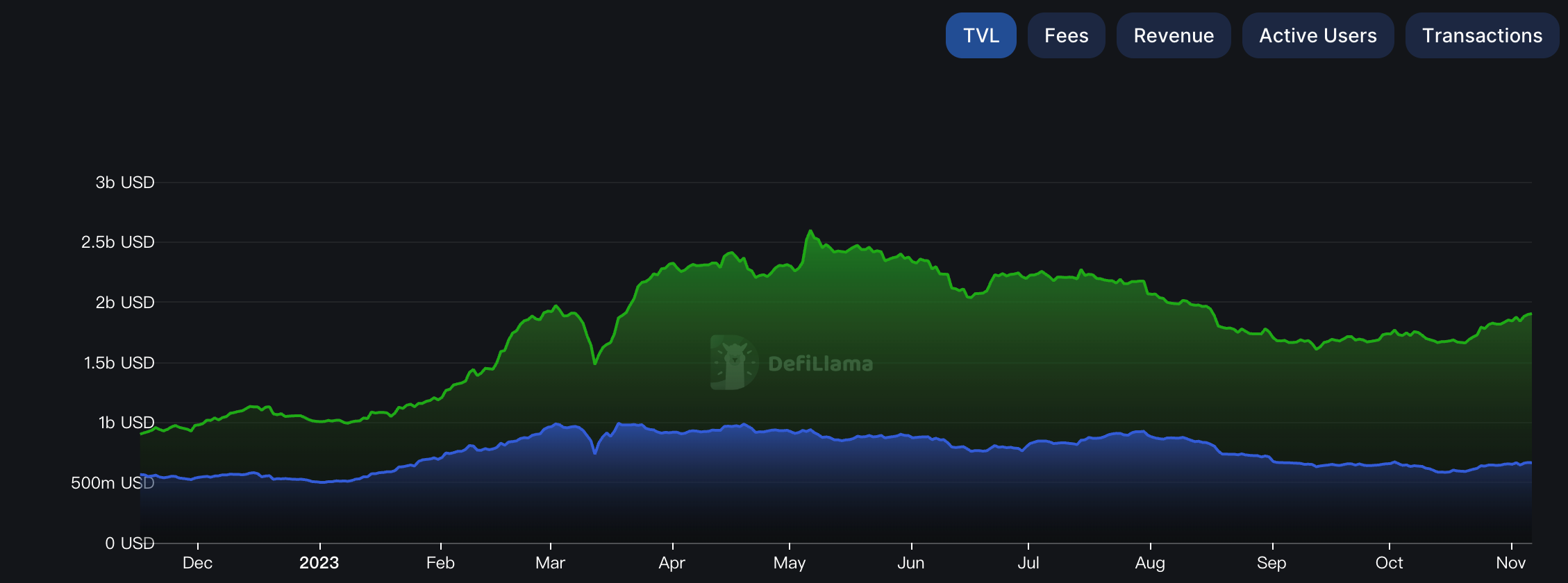Click the bold 2023 x-axis label
Image resolution: width=1568 pixels, height=583 pixels.
(x=319, y=563)
